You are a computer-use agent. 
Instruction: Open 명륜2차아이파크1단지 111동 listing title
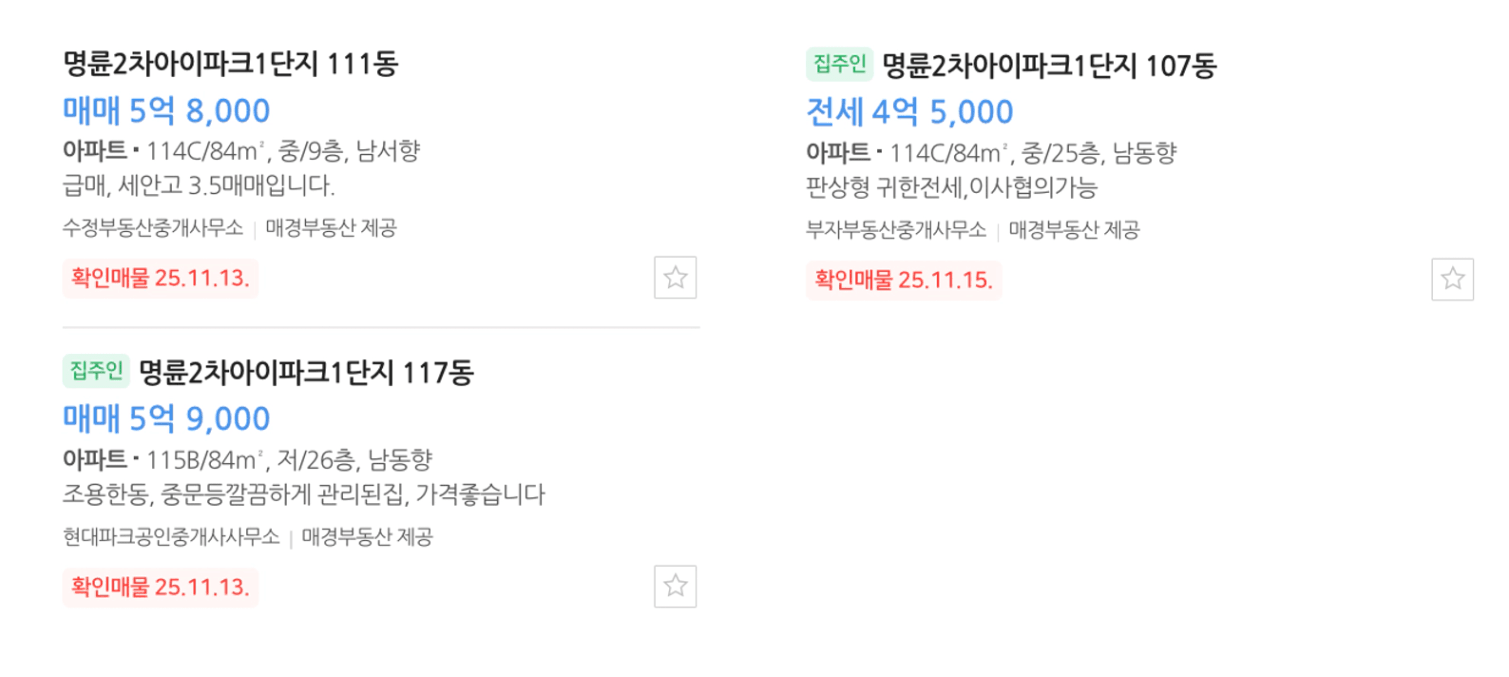pyautogui.click(x=230, y=65)
